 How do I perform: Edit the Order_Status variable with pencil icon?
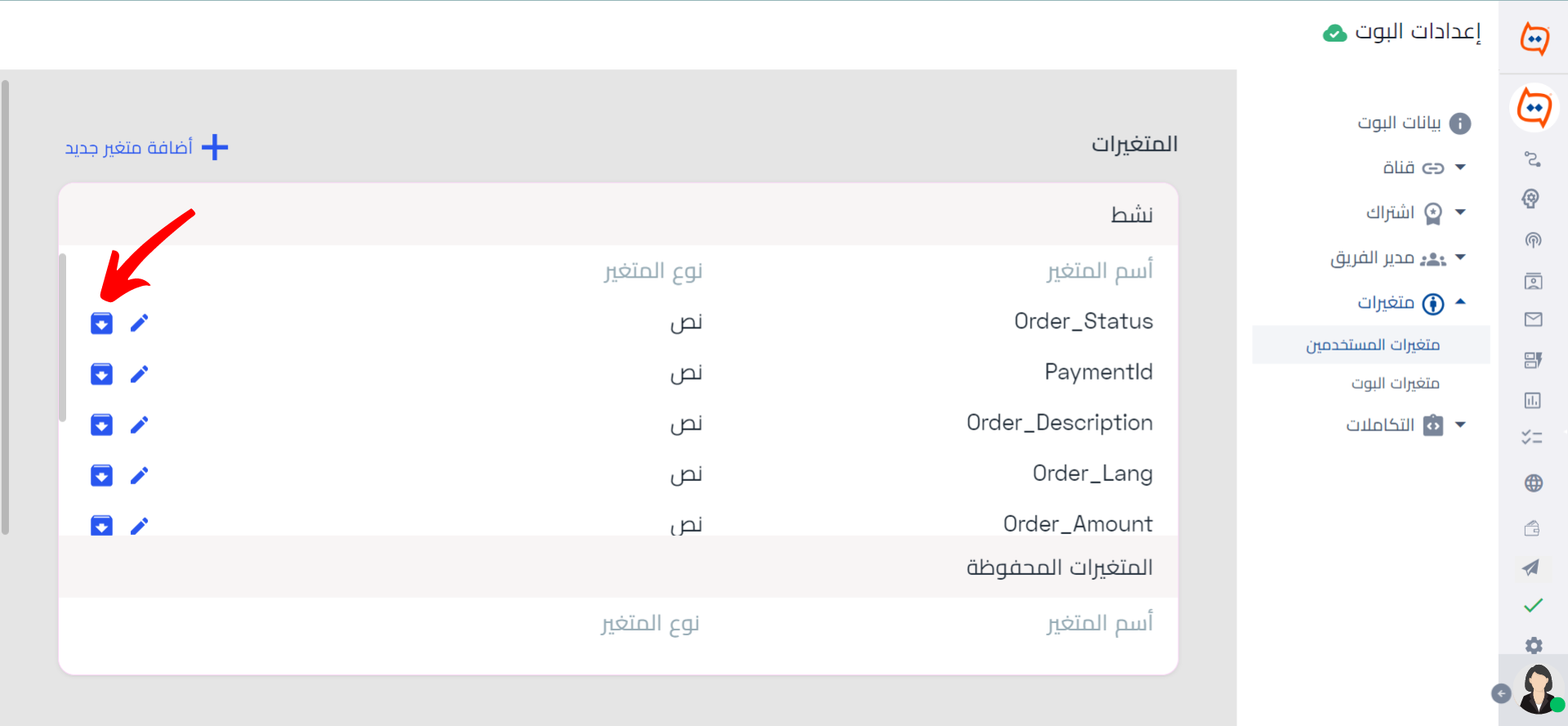coord(140,323)
